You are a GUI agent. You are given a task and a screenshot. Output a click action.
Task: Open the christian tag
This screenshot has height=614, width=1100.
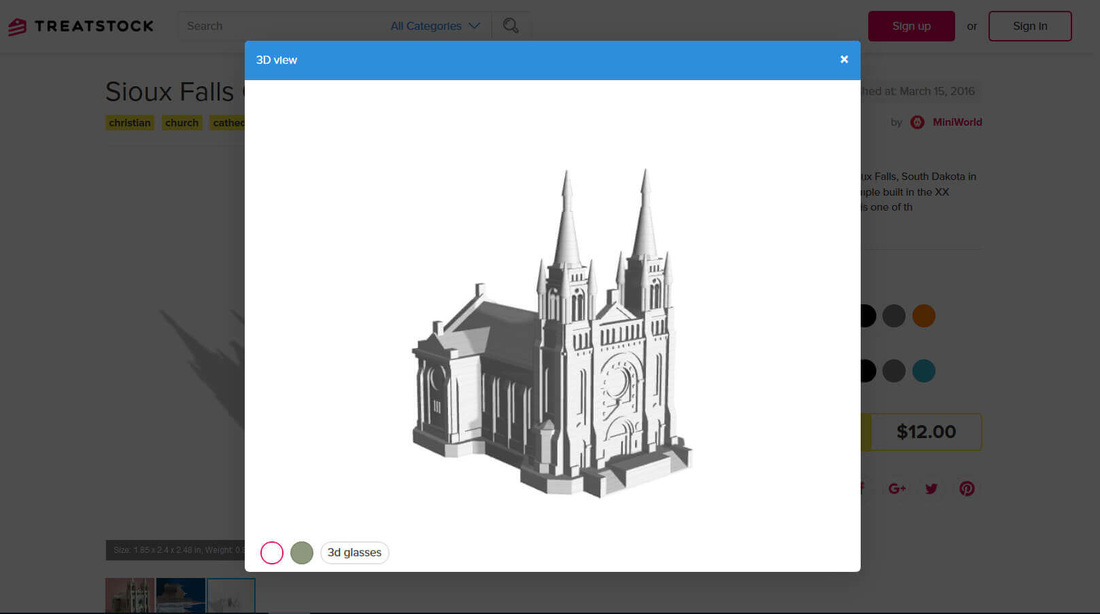tap(129, 122)
